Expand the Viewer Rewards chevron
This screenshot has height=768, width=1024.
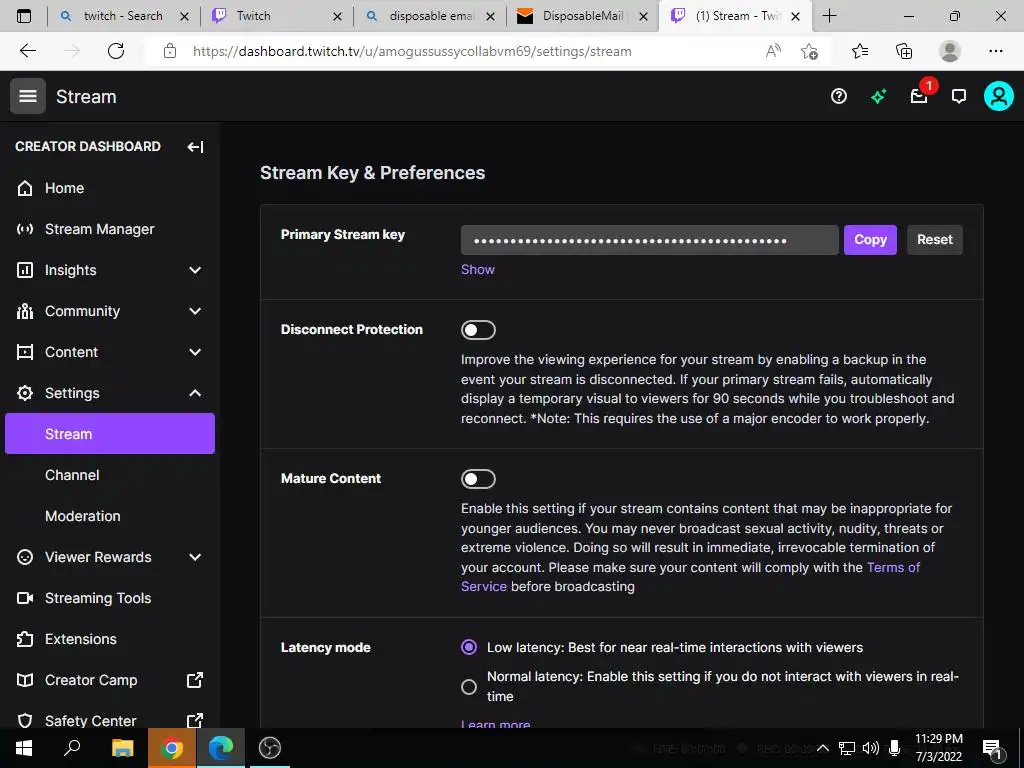195,557
